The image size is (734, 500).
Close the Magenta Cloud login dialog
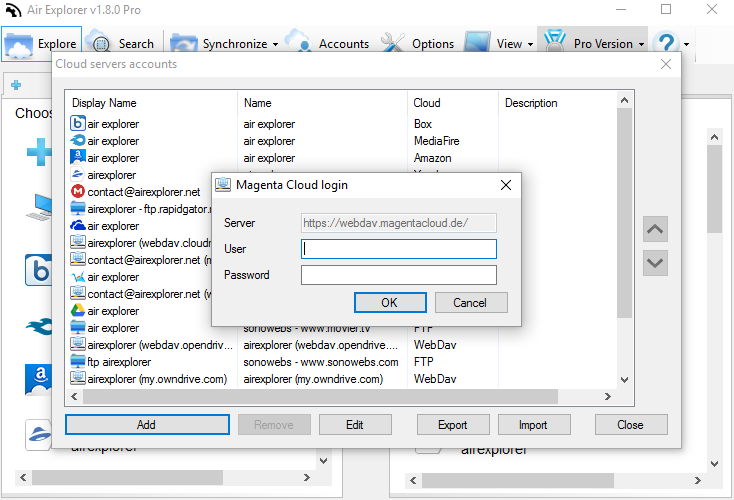click(506, 185)
